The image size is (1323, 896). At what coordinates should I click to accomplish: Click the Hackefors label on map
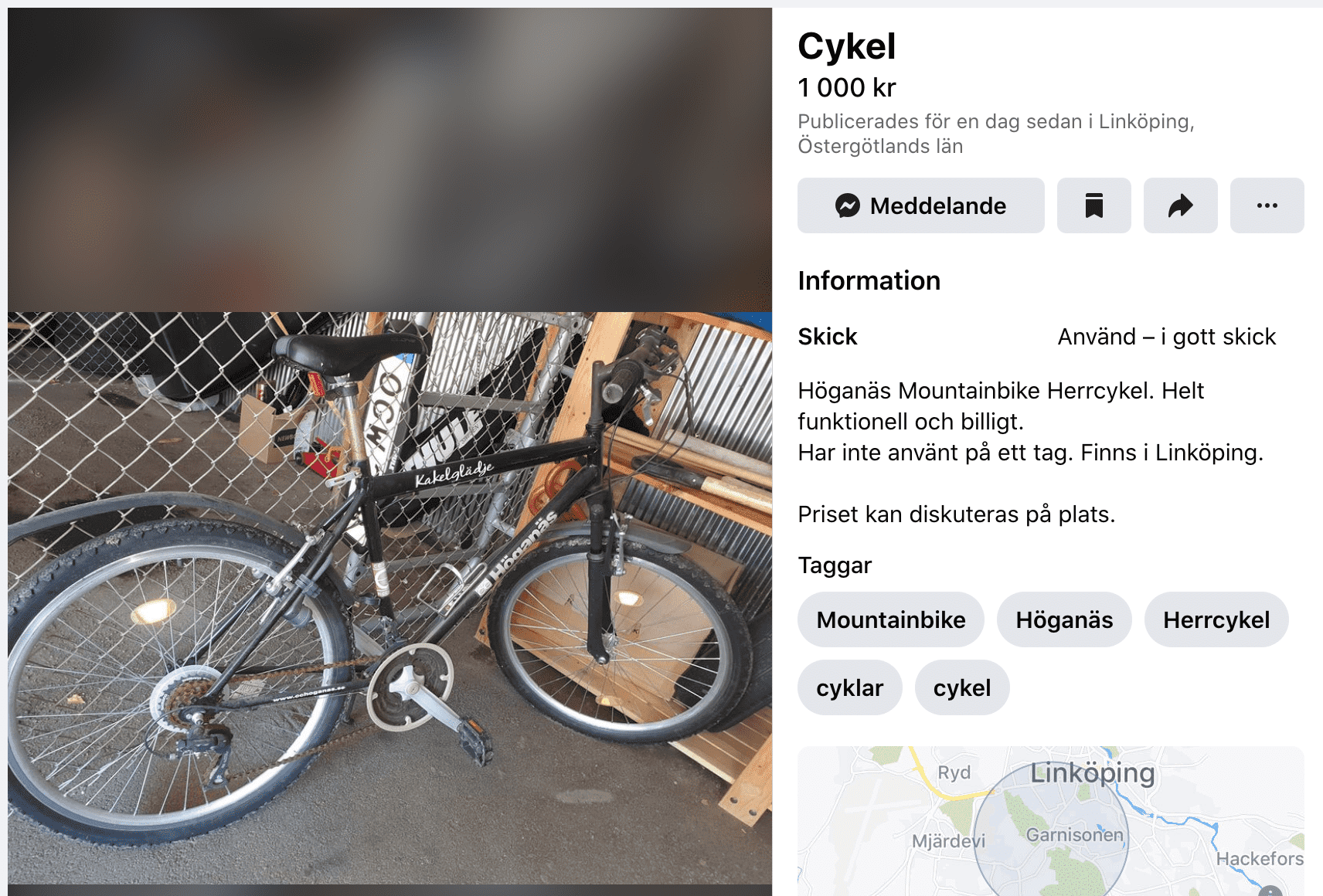click(x=1259, y=858)
